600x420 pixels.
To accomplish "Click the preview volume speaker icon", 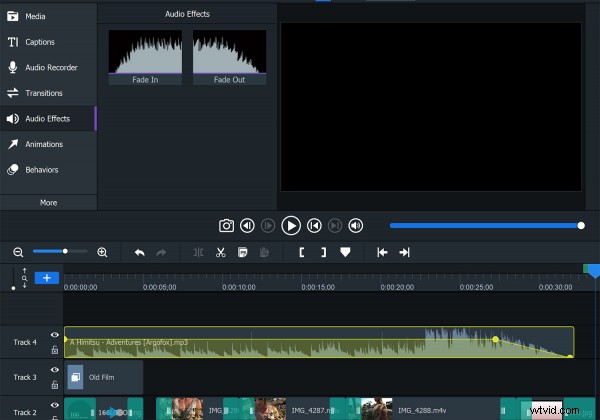I will tap(355, 226).
